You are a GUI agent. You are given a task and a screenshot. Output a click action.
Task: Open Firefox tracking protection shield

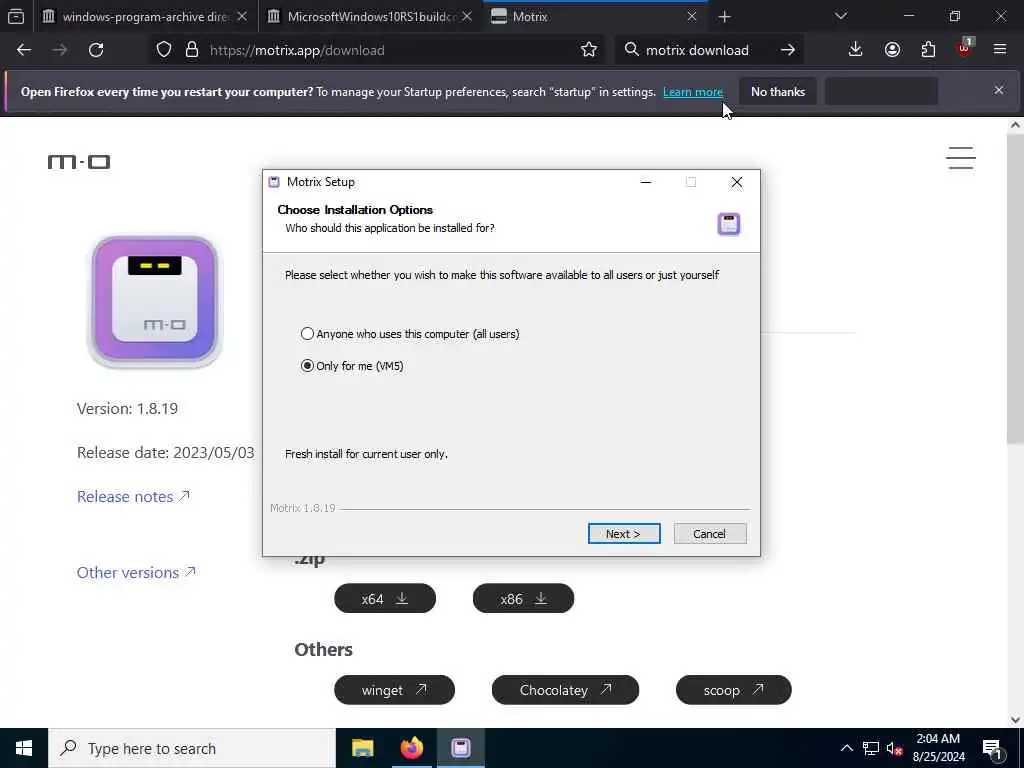coord(164,50)
